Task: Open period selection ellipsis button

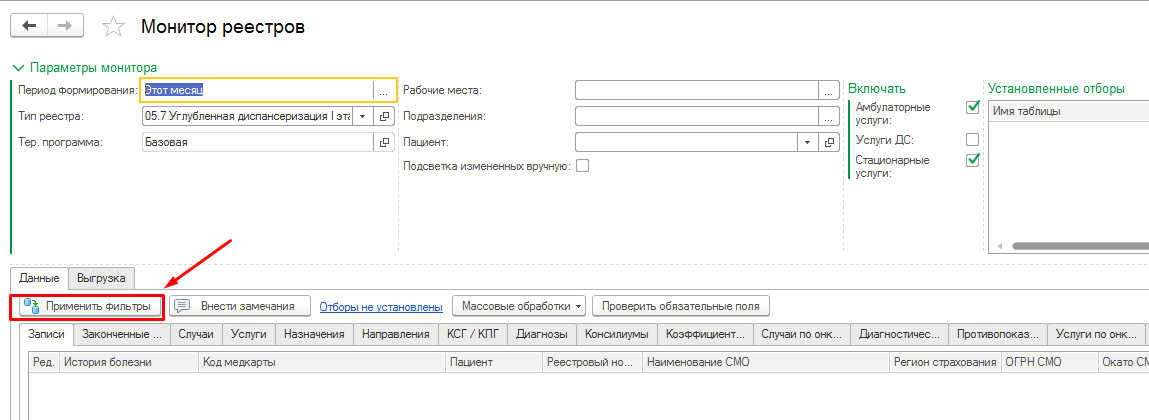Action: [x=383, y=90]
